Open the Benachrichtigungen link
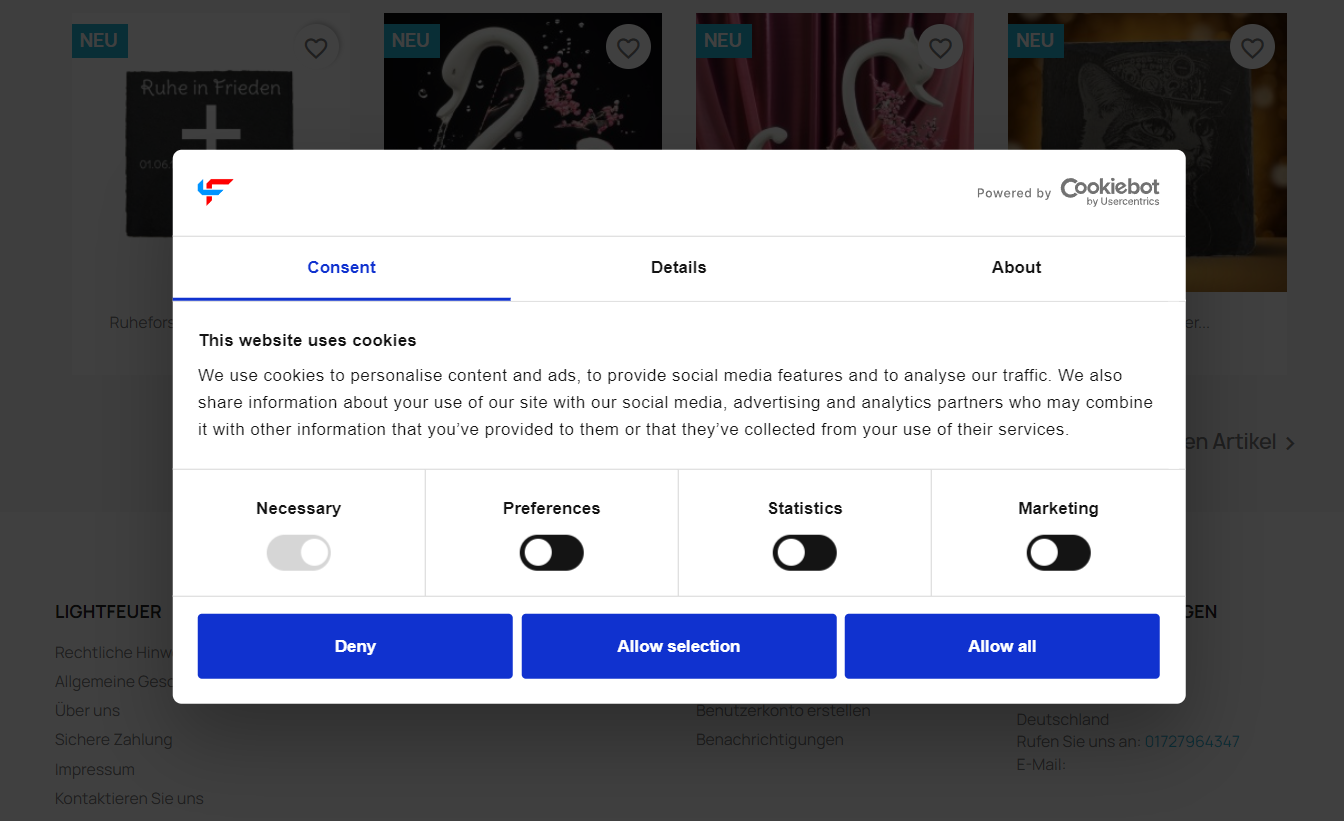This screenshot has width=1344, height=821. pyautogui.click(x=770, y=740)
